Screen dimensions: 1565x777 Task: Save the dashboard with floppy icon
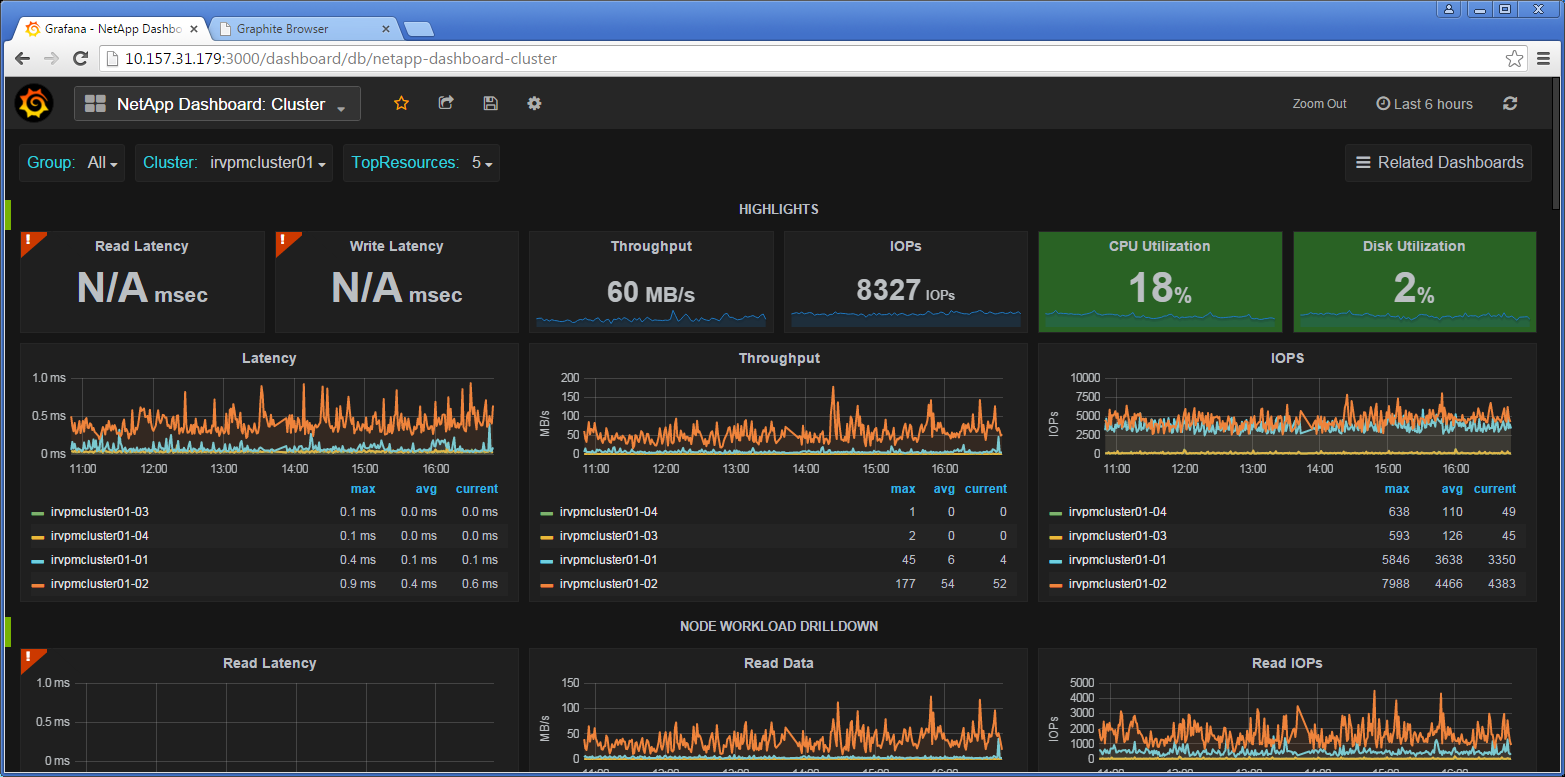coord(490,103)
